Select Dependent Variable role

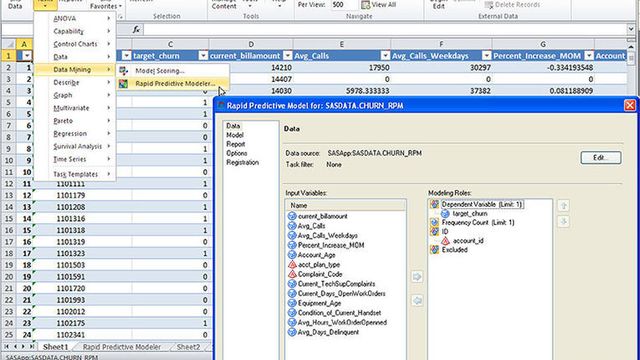tap(482, 204)
